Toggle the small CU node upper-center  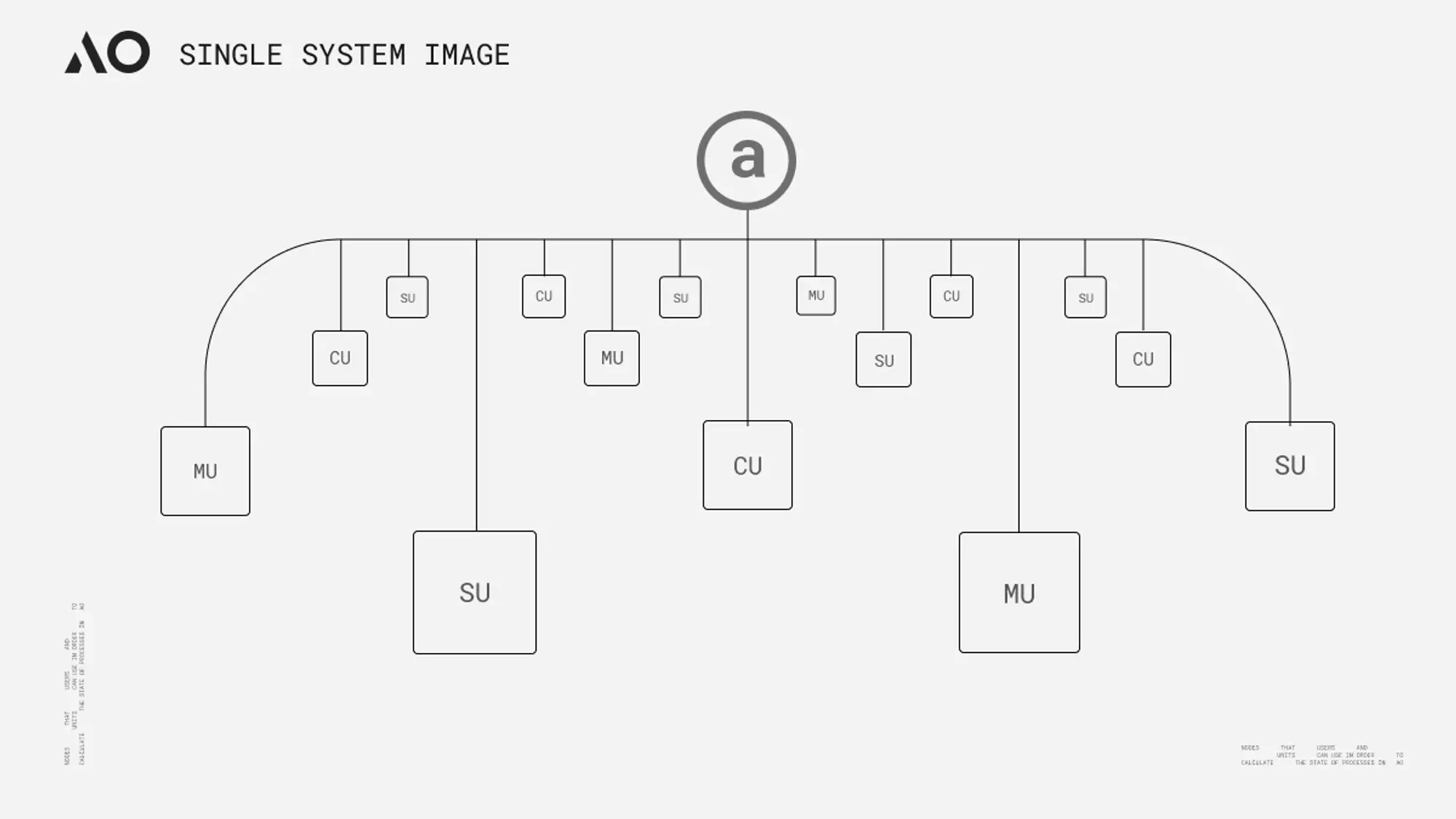pyautogui.click(x=543, y=296)
